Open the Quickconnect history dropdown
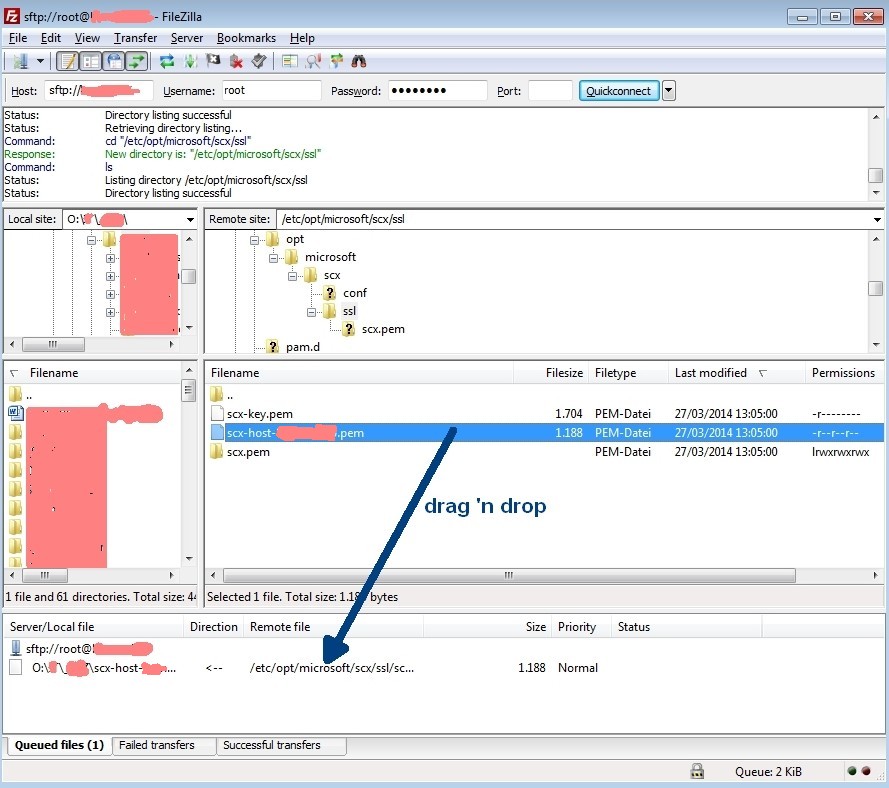Screen dimensions: 889x788 point(669,91)
